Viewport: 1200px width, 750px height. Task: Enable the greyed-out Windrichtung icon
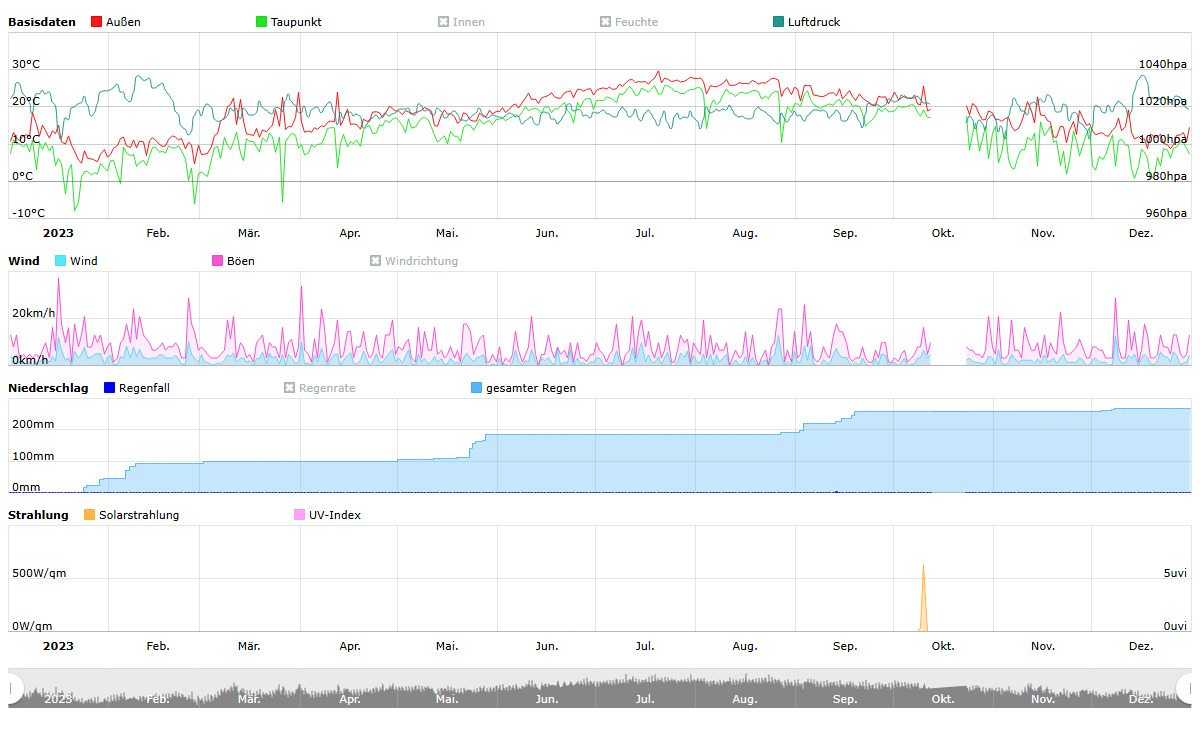[x=376, y=261]
